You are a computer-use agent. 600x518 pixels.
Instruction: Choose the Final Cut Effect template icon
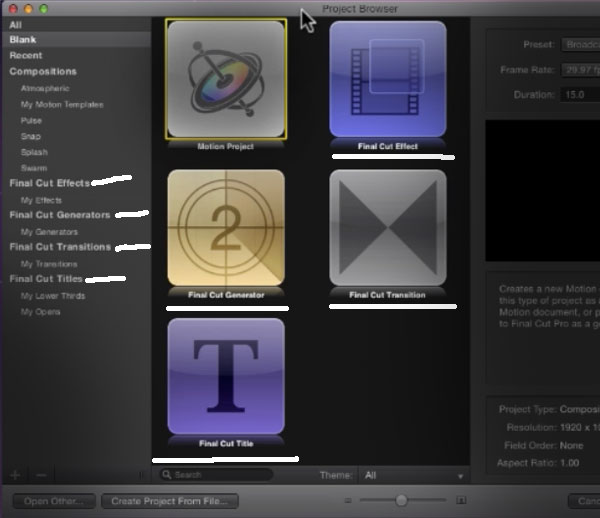(388, 79)
